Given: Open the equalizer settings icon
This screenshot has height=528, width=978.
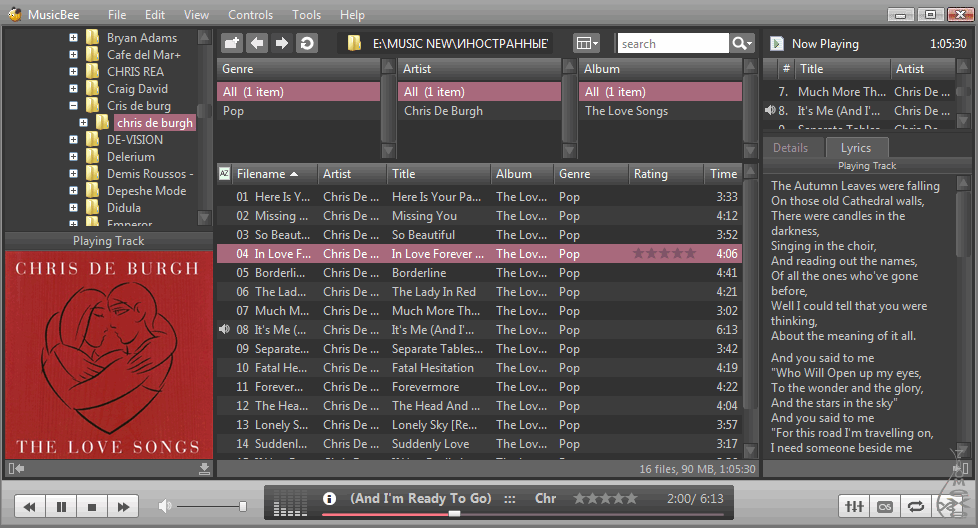Looking at the screenshot, I should [854, 506].
